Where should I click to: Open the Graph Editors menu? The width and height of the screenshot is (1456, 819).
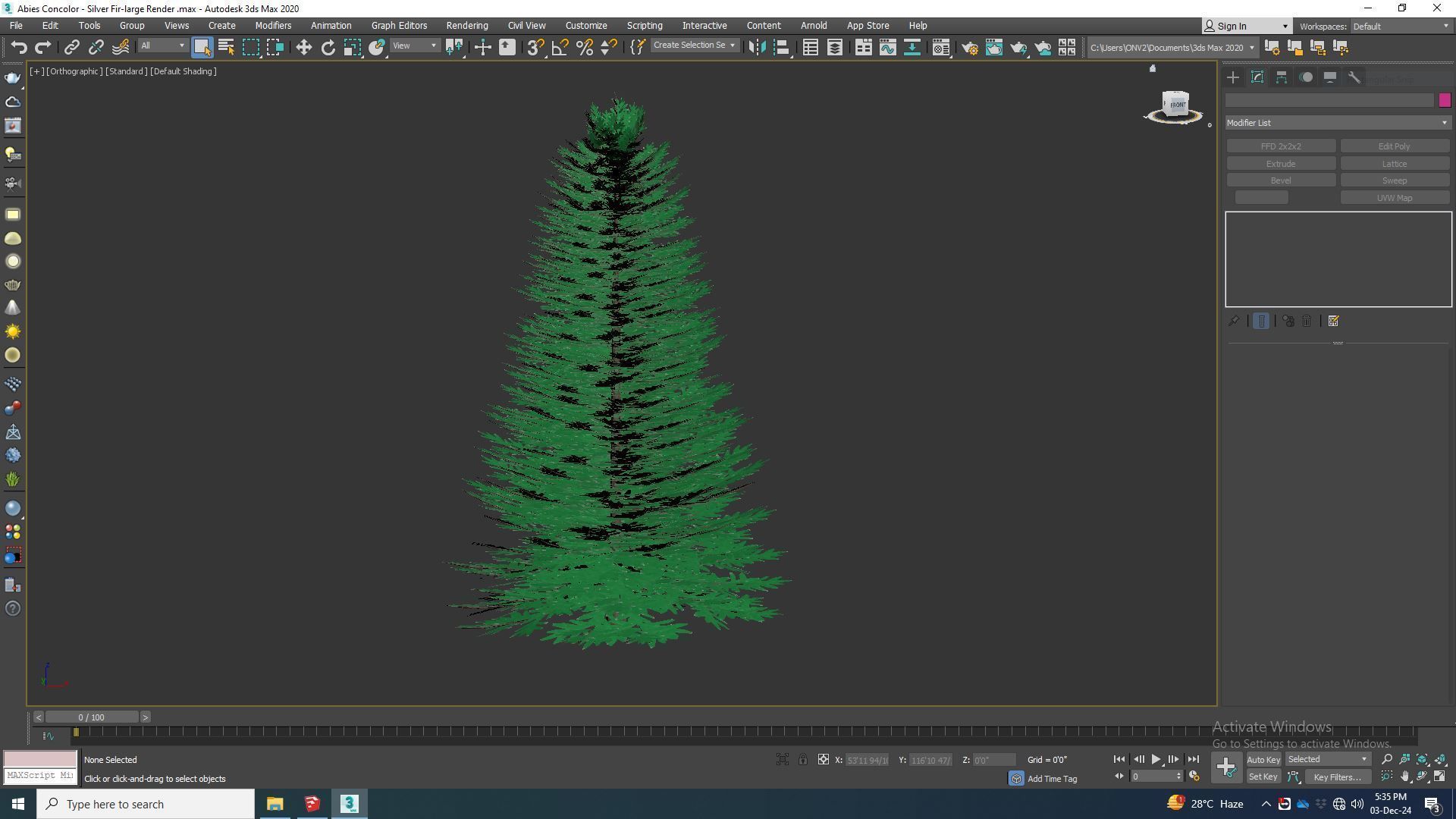click(399, 25)
